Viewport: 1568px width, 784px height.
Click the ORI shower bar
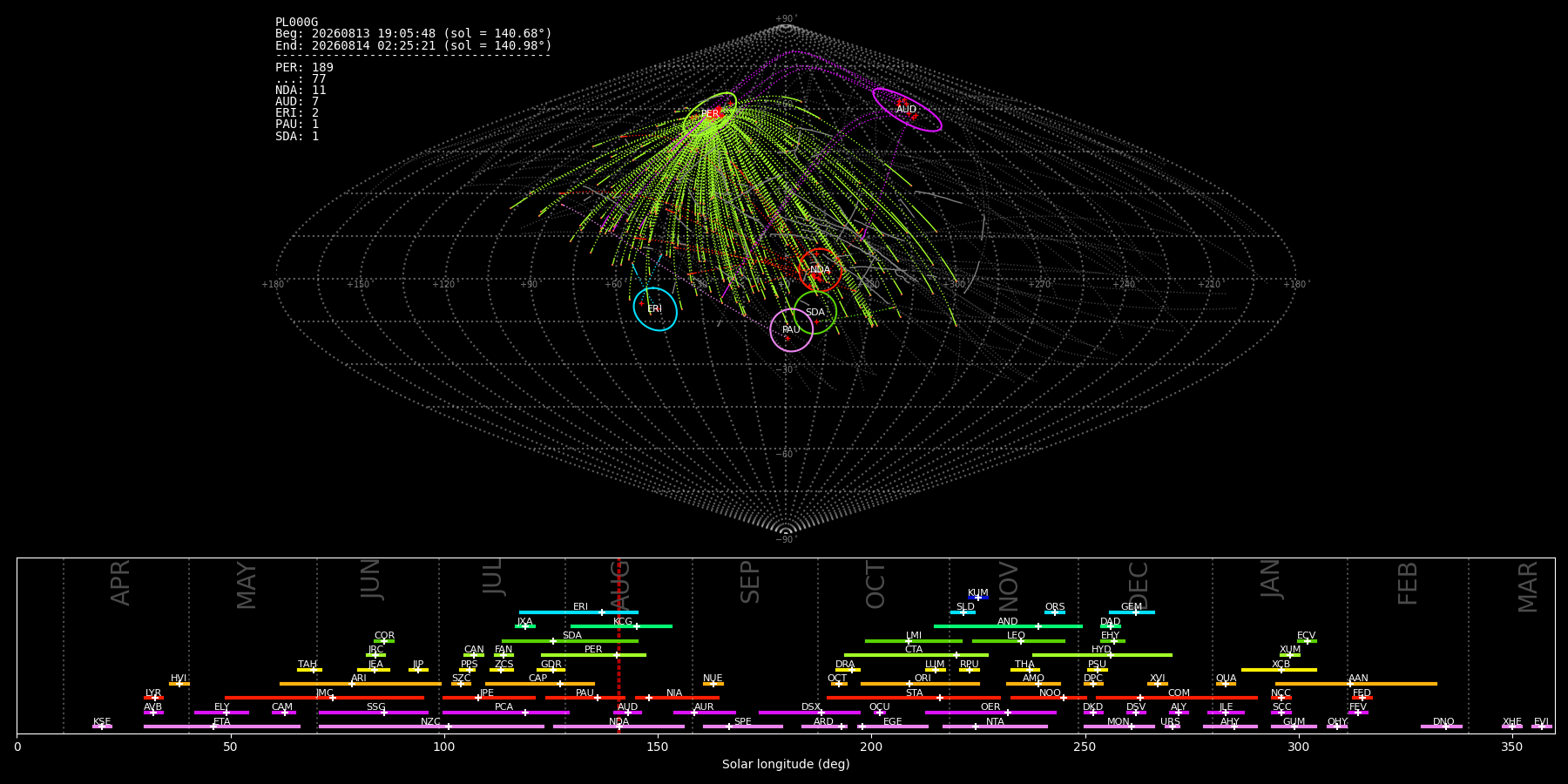920,684
